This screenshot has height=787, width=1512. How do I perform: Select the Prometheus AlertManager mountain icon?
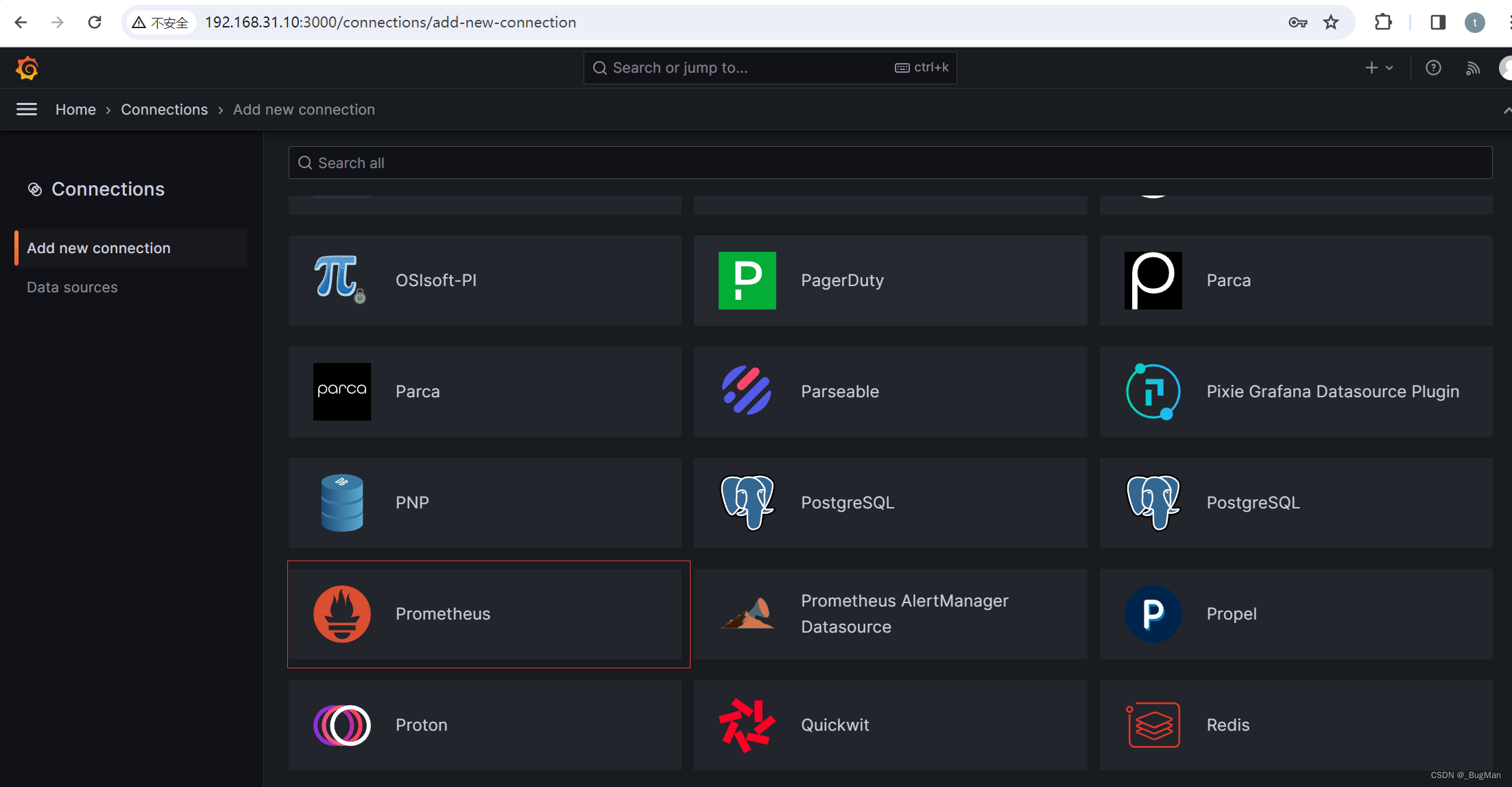click(747, 613)
